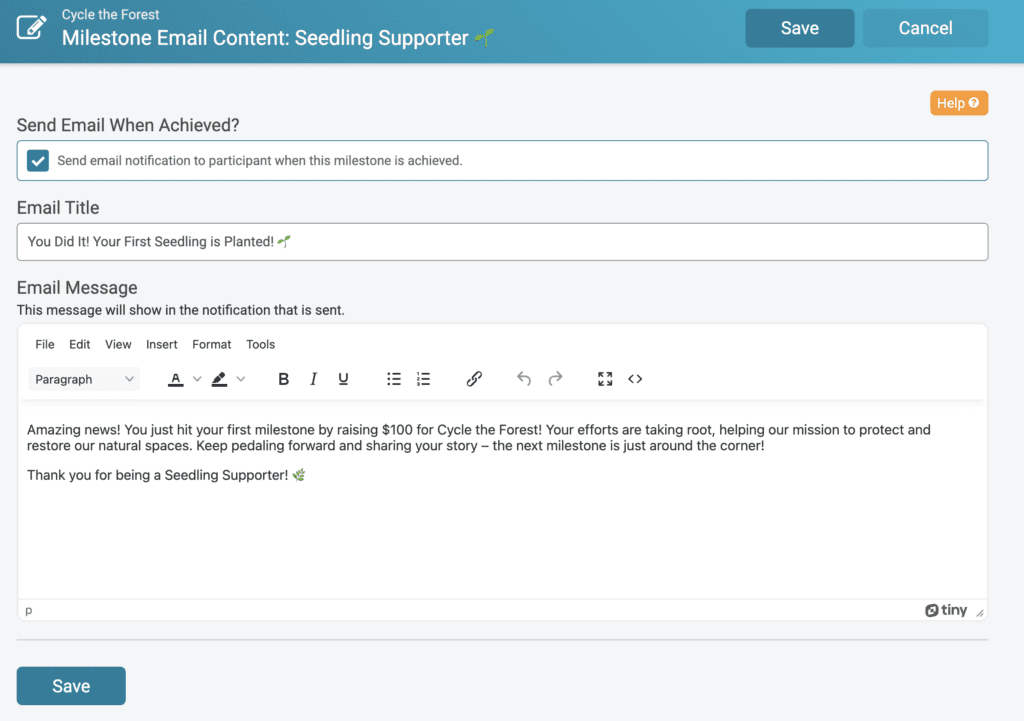This screenshot has width=1024, height=721.
Task: Insert a bulleted list
Action: pos(394,379)
